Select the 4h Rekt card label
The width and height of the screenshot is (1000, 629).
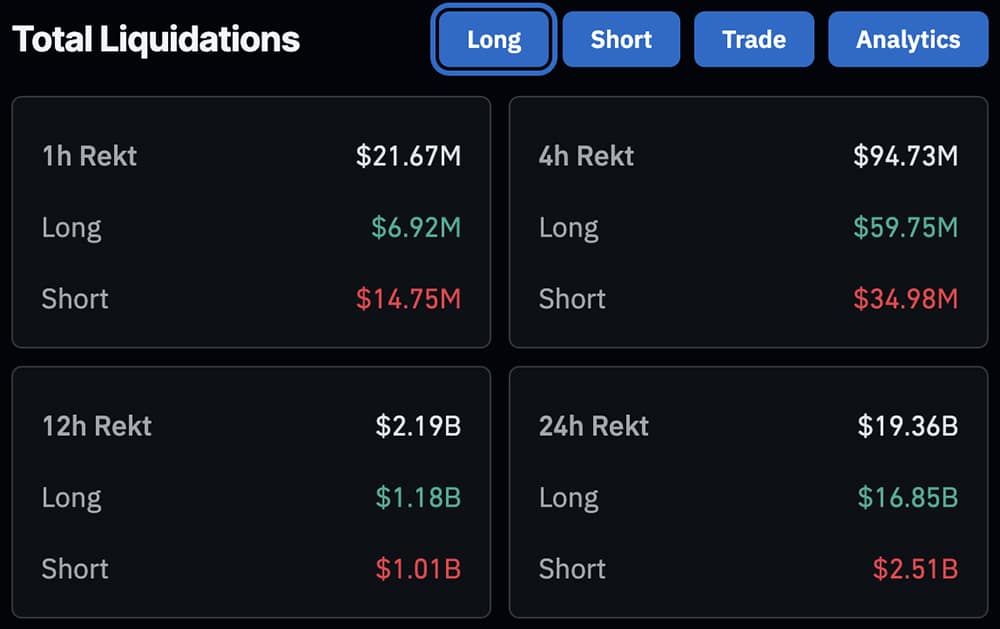coord(586,156)
